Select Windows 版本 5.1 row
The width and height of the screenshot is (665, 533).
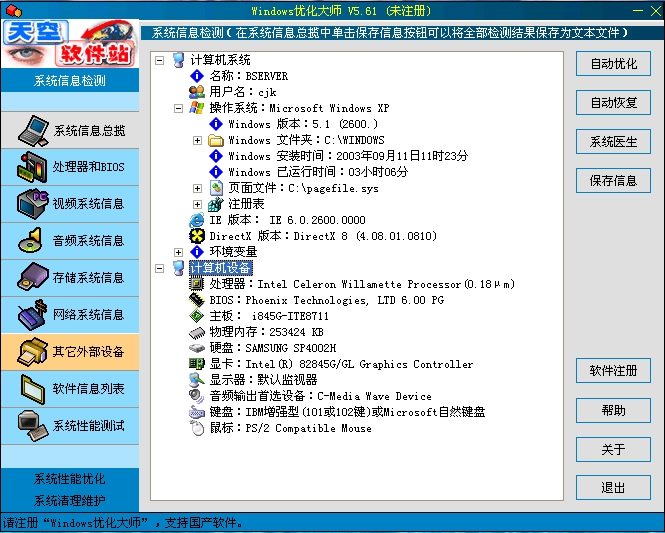coord(303,124)
